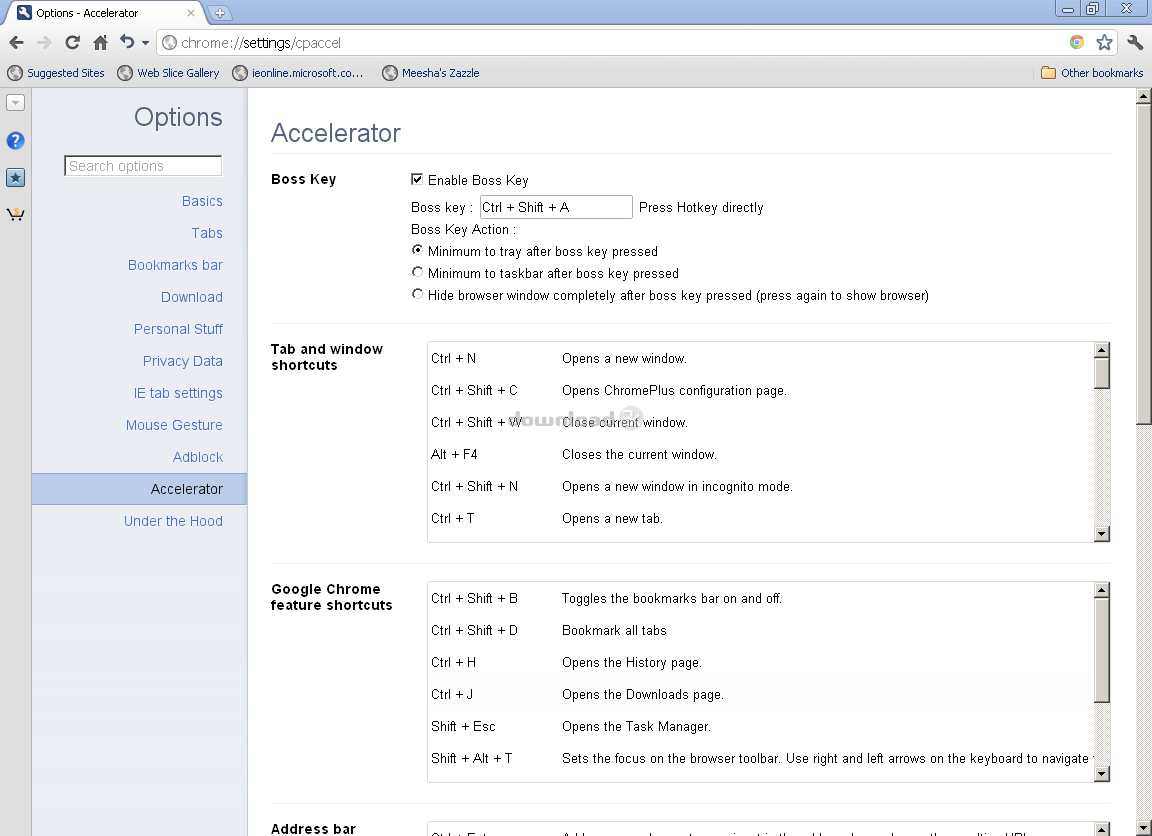
Task: Expand the dropdown arrow next to undo icon
Action: click(145, 43)
